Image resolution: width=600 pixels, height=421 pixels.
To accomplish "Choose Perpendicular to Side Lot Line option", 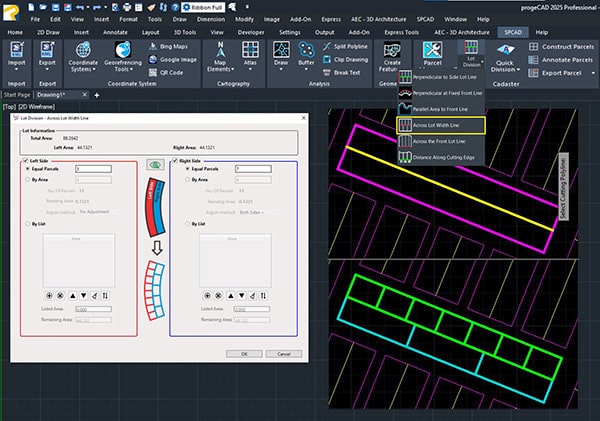I will point(441,77).
